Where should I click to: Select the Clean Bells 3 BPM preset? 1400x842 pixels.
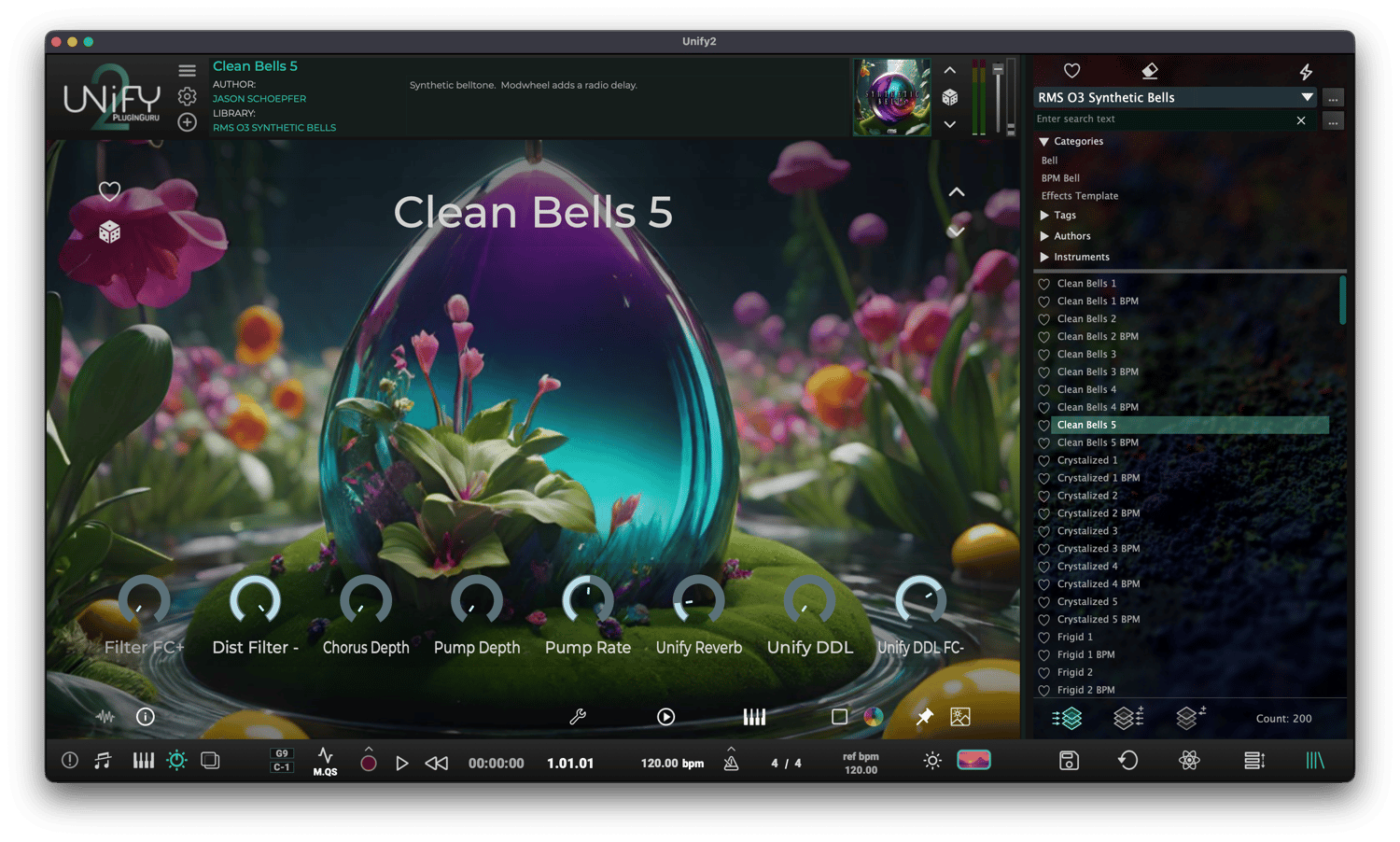tap(1098, 372)
